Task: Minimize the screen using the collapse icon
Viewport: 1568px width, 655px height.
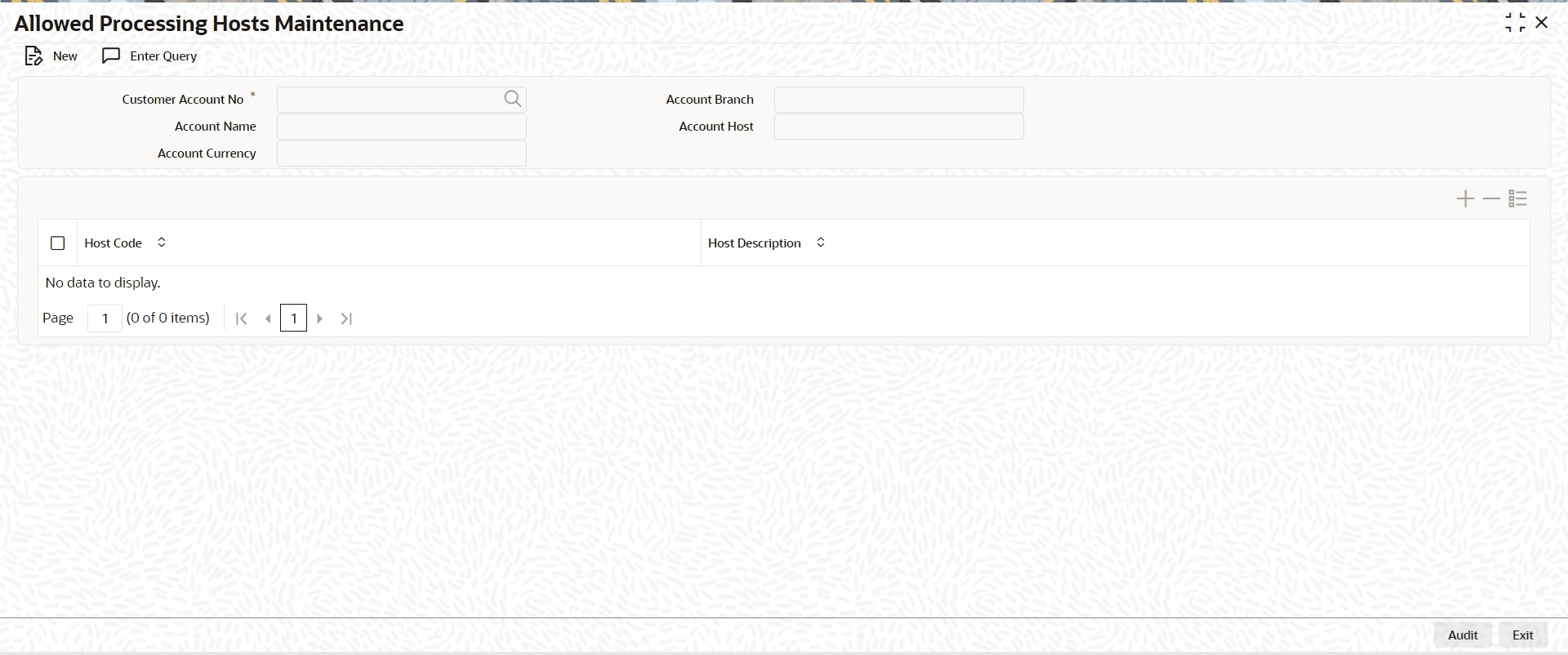Action: pos(1515,23)
